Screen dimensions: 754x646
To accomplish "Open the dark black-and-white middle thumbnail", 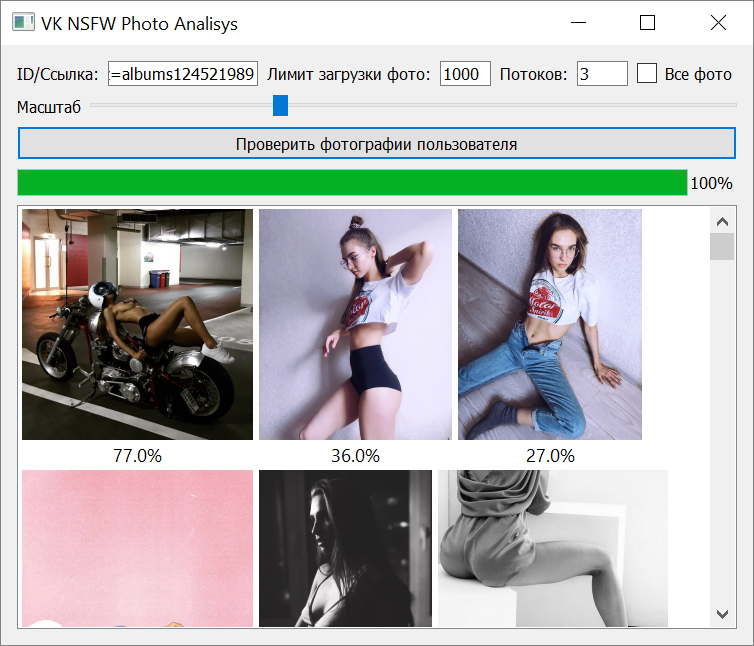I will (345, 548).
